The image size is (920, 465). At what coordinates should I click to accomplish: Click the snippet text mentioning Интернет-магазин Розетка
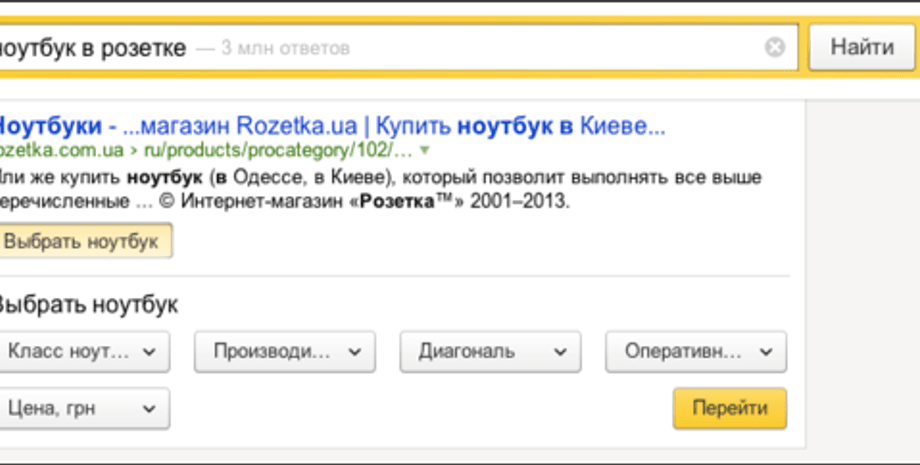300,201
